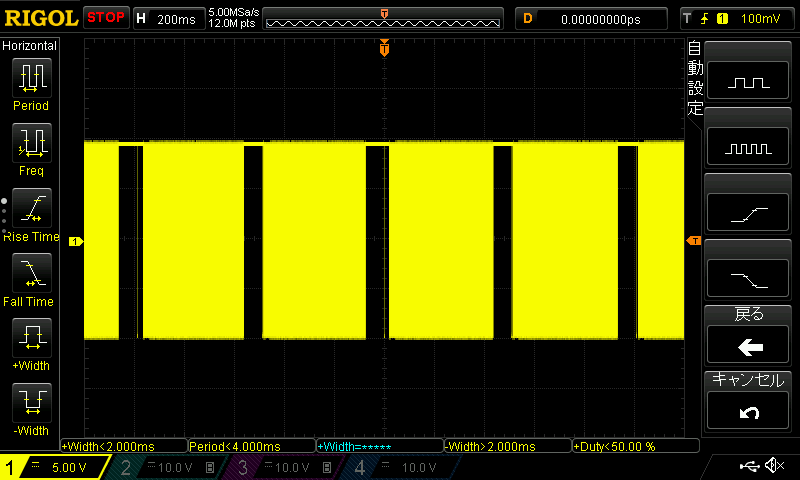The width and height of the screenshot is (800, 480).
Task: Select the Period measurement icon
Action: pyautogui.click(x=32, y=78)
